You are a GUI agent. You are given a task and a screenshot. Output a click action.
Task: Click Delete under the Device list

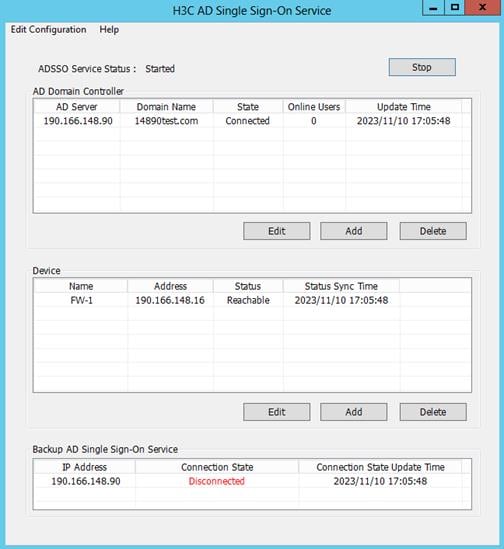[x=433, y=412]
